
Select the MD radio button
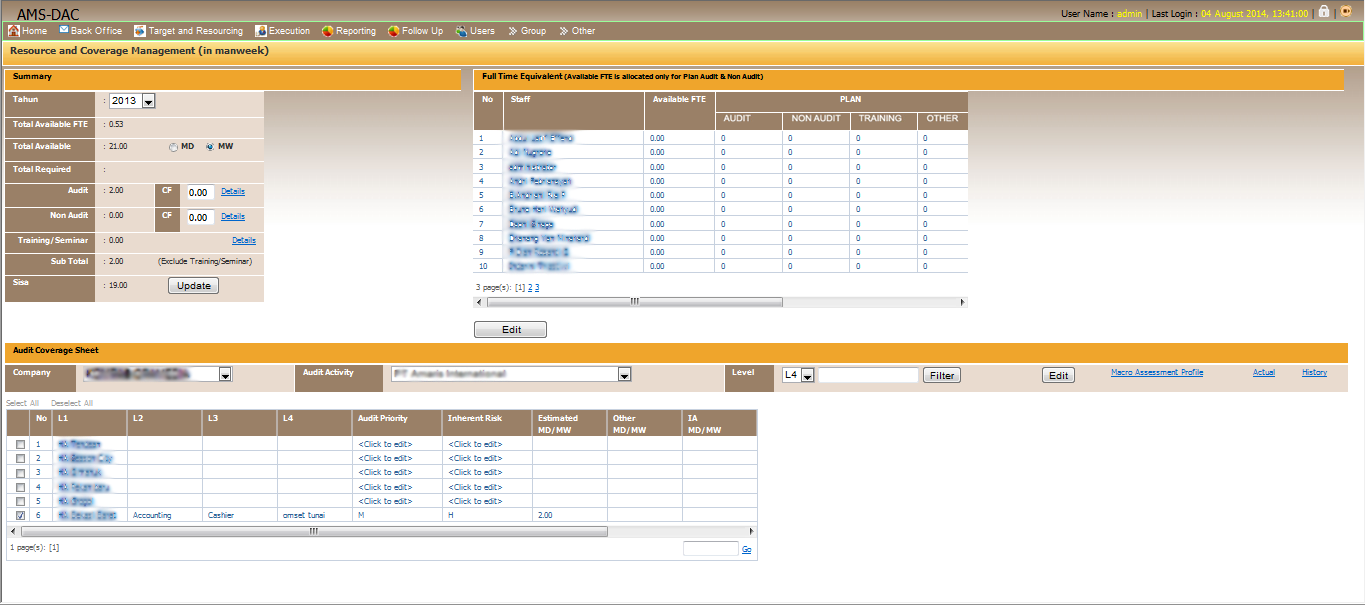point(174,147)
